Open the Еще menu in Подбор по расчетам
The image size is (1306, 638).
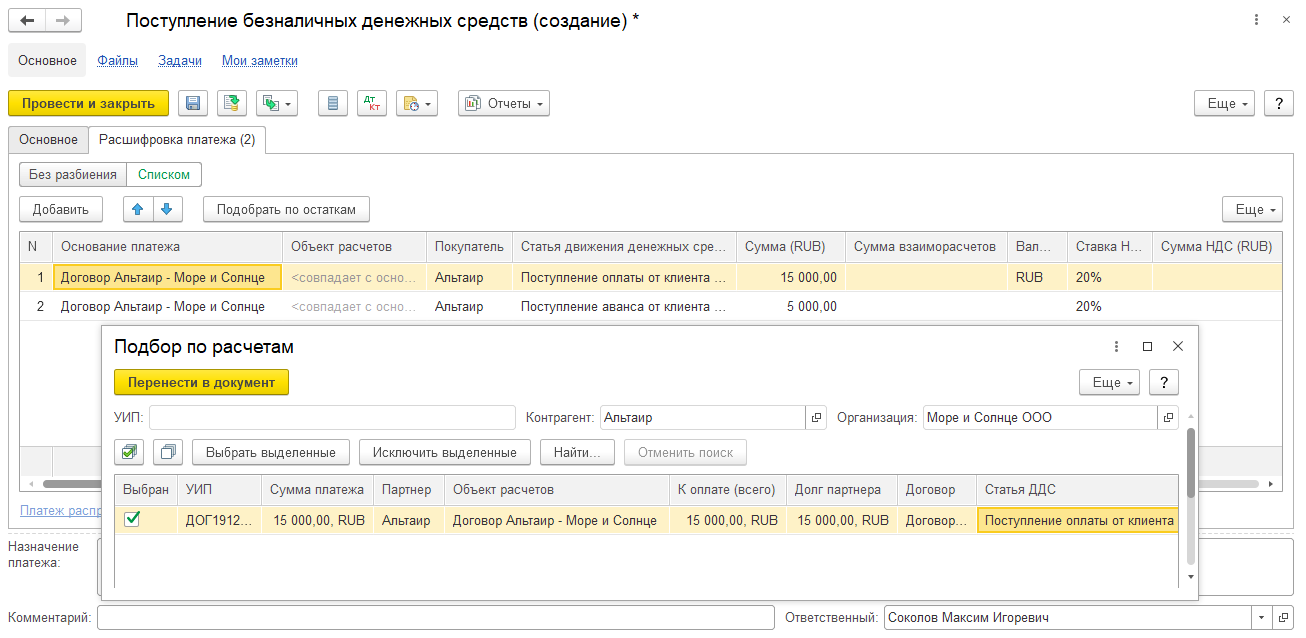pos(1110,382)
